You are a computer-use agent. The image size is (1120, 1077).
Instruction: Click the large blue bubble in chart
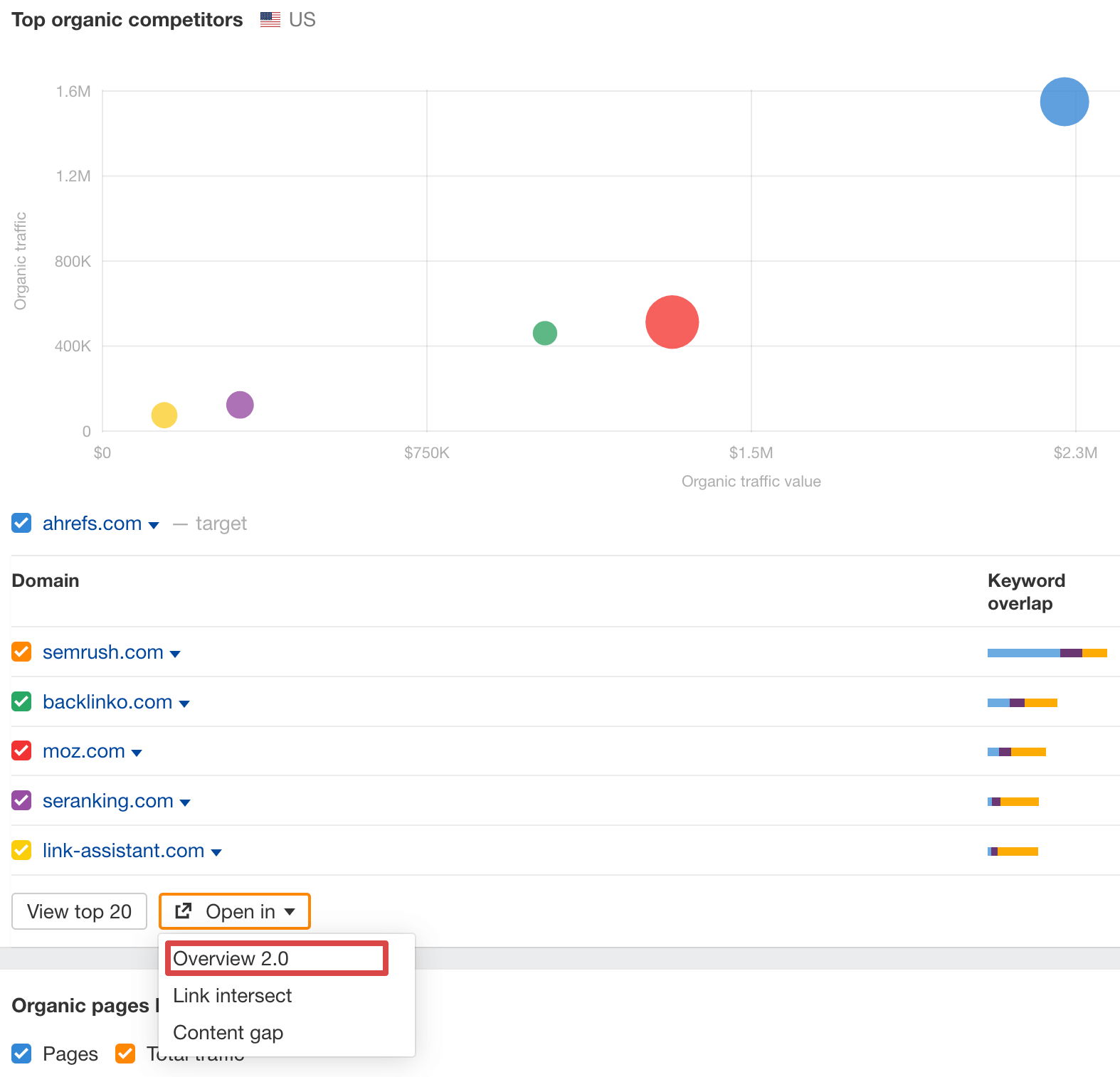point(1064,102)
